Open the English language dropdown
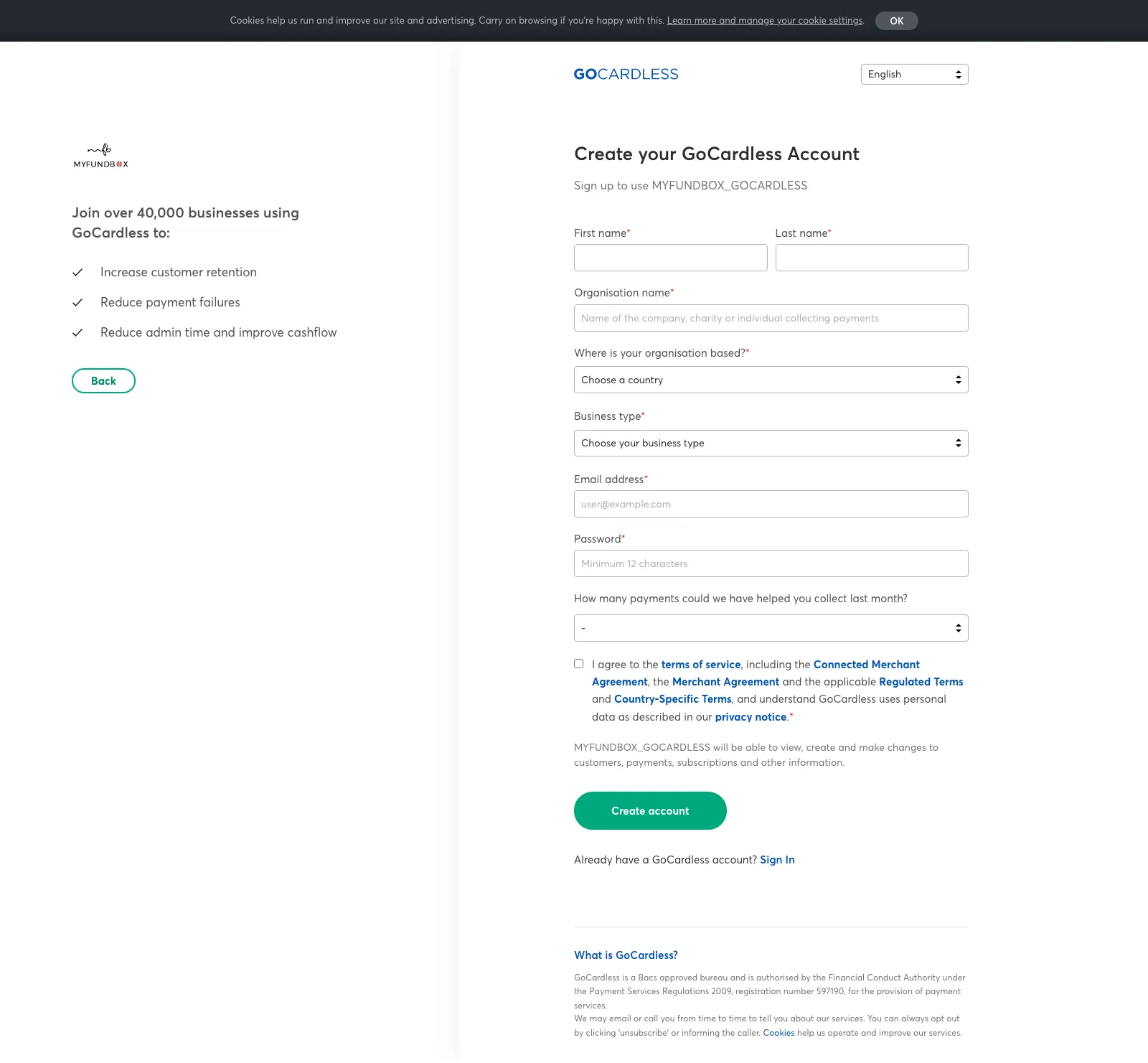The image size is (1148, 1063). (914, 74)
